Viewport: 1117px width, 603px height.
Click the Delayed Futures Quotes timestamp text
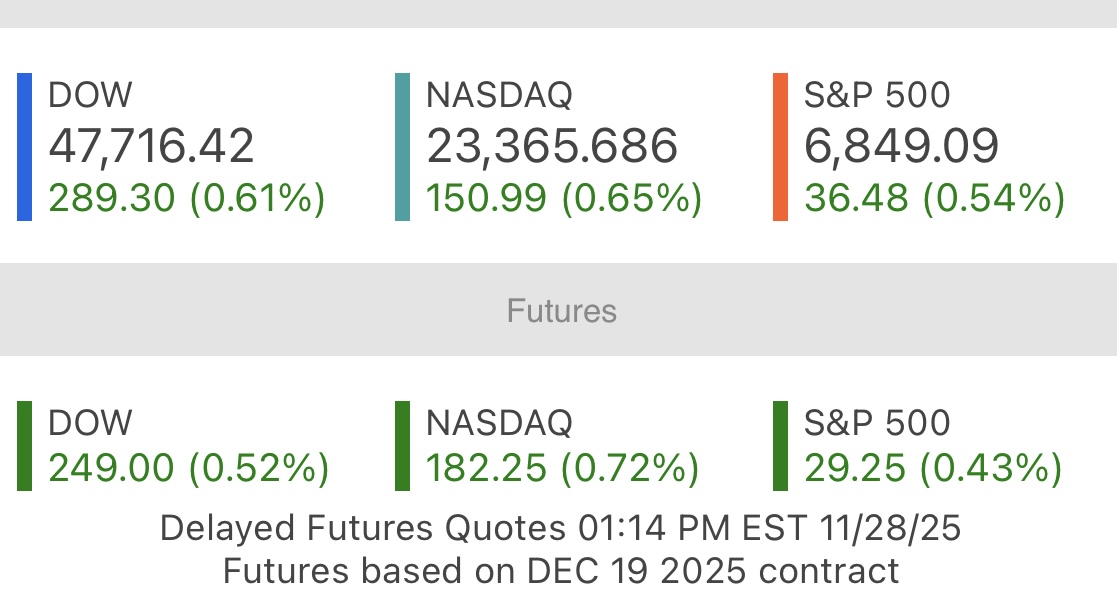point(560,528)
